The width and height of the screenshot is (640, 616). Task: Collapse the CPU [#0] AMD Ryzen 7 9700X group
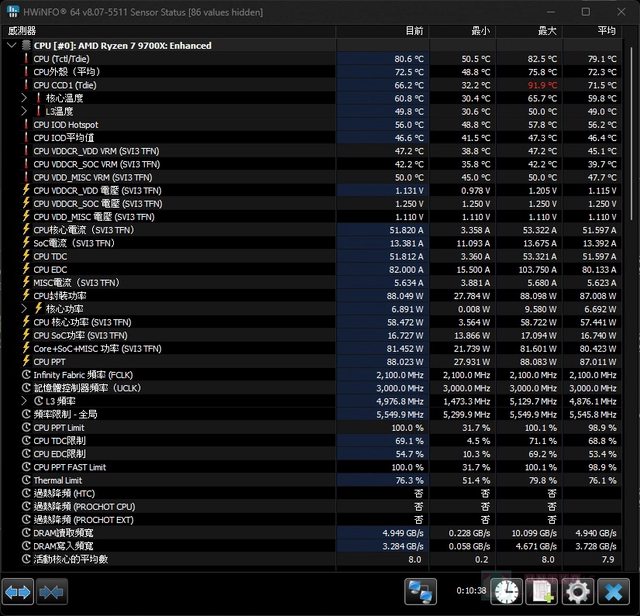pos(12,45)
